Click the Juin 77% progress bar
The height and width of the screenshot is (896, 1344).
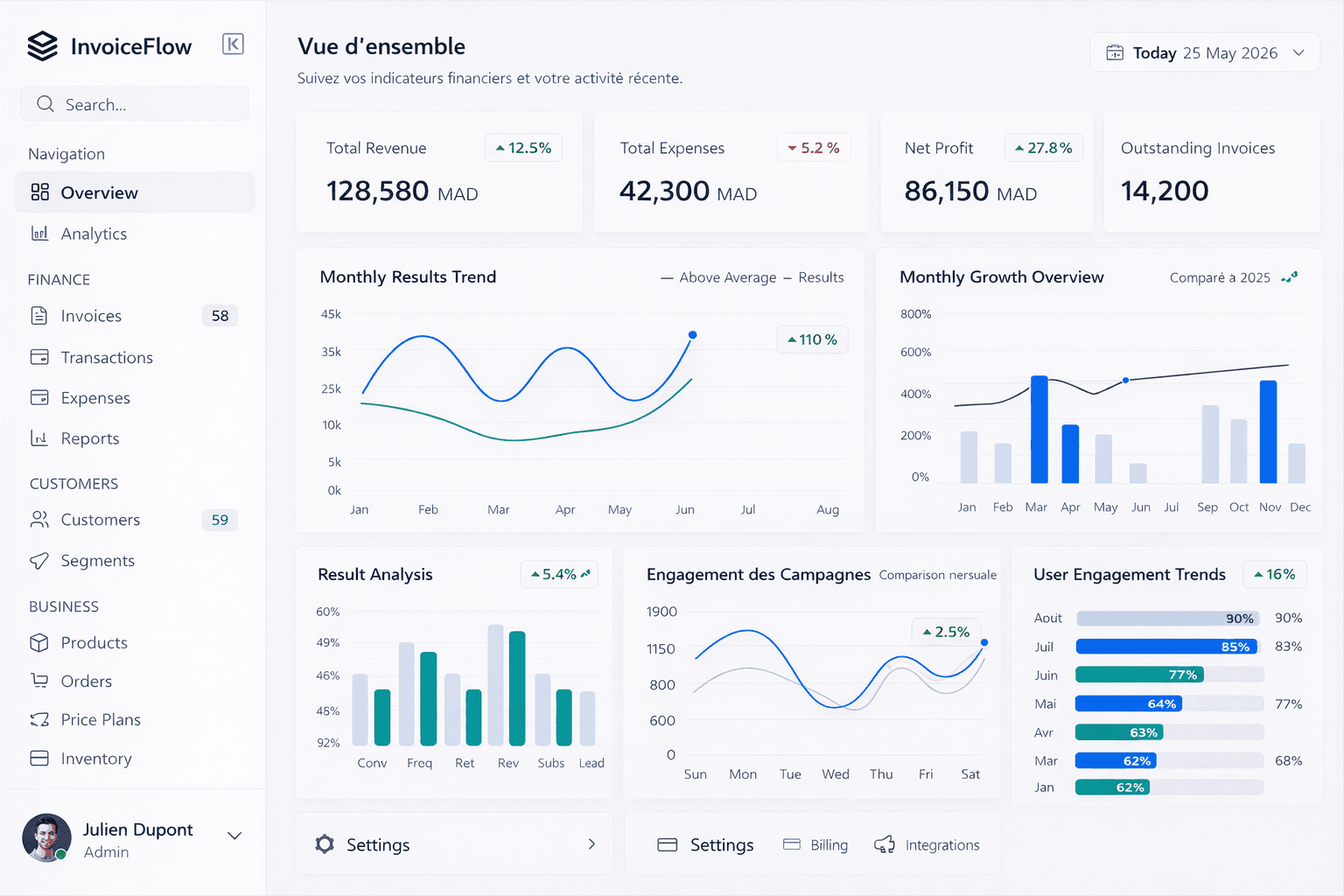(1170, 675)
